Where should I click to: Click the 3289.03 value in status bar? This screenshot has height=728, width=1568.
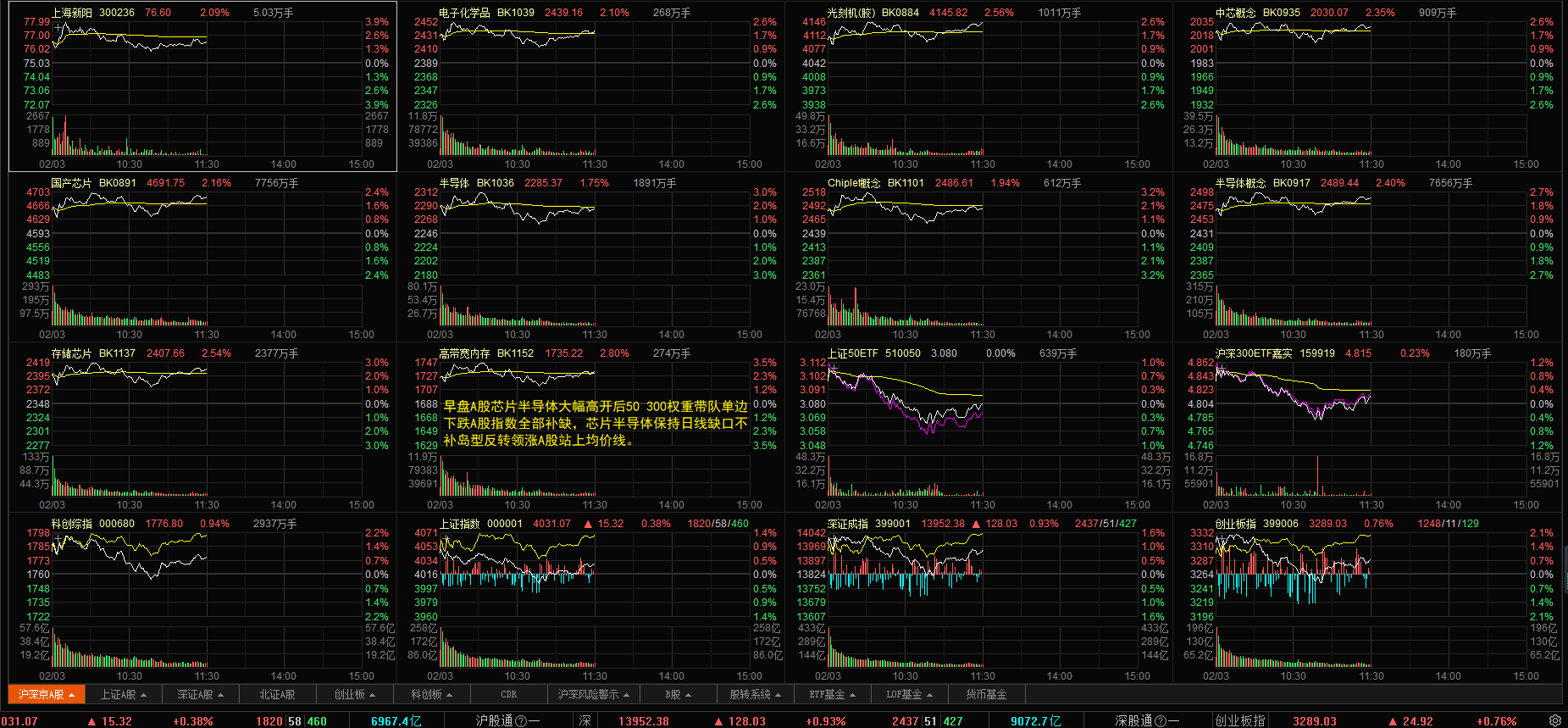[1315, 721]
